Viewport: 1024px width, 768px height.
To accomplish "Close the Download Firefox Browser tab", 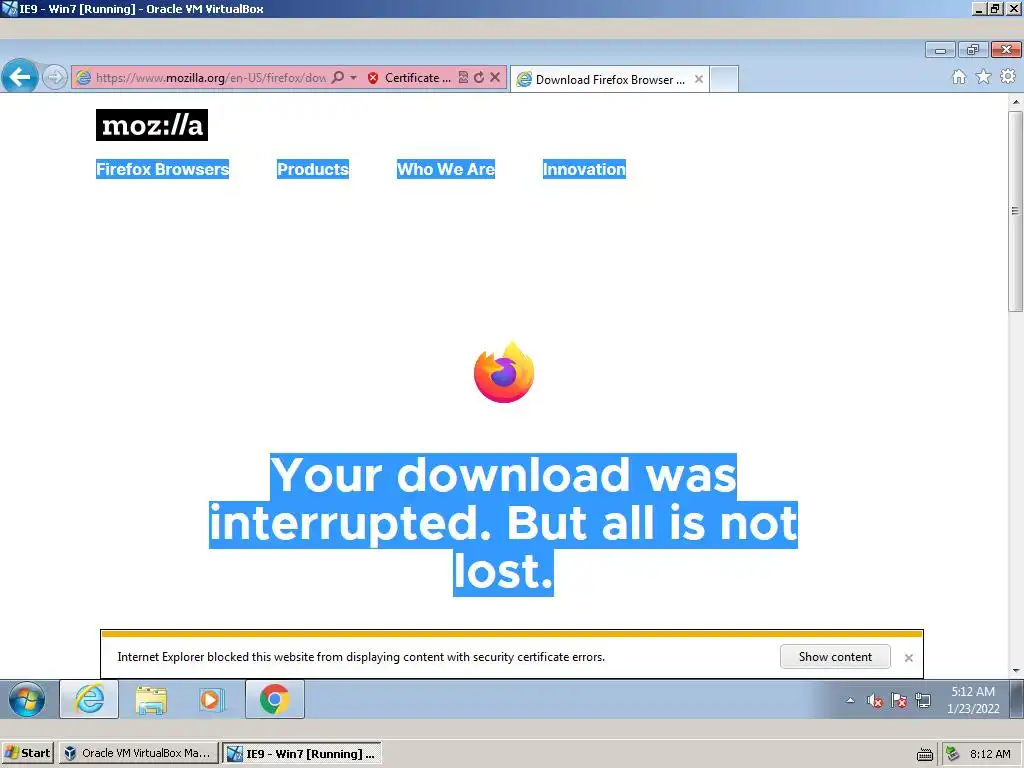I will 699,79.
